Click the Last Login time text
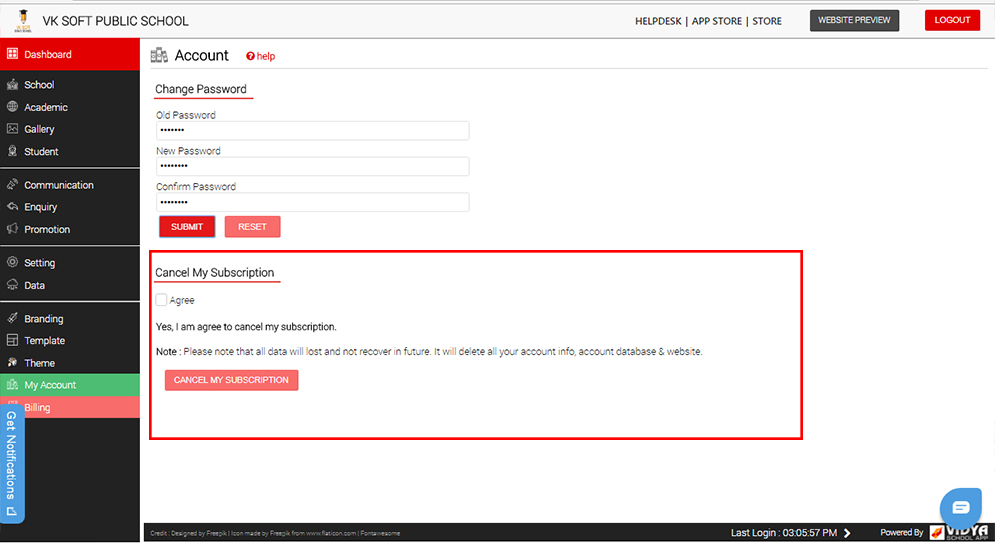This screenshot has height=543, width=995. pos(784,533)
